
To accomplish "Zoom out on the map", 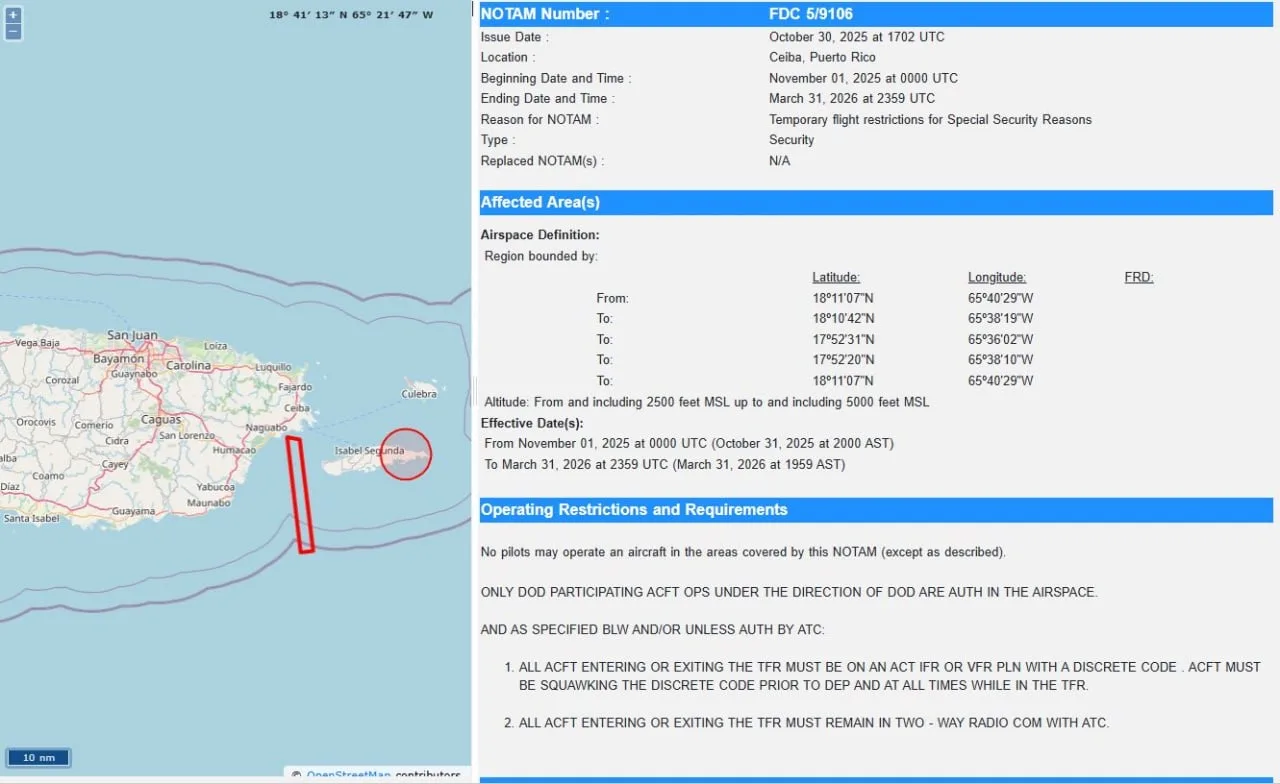I will tap(13, 32).
